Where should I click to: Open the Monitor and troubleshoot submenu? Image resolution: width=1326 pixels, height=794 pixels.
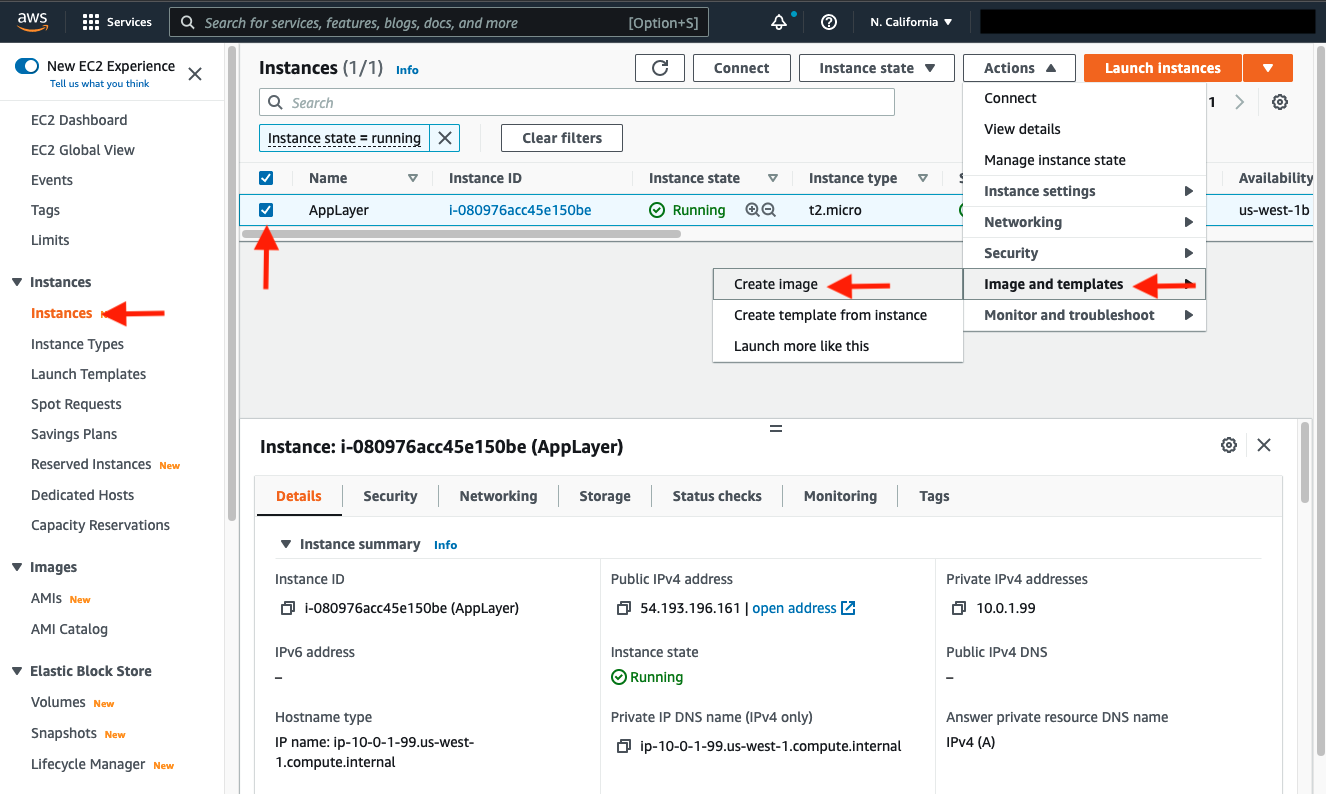point(1084,315)
